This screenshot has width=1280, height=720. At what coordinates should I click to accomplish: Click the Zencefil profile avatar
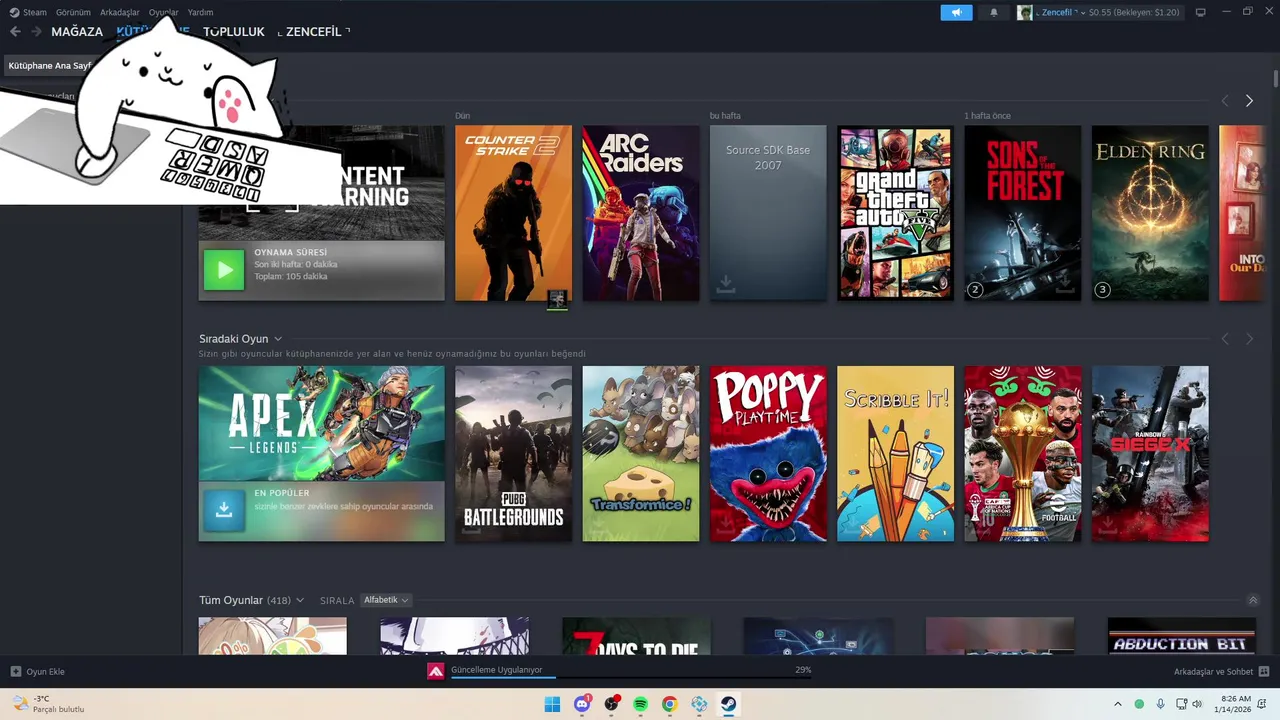[x=1025, y=12]
